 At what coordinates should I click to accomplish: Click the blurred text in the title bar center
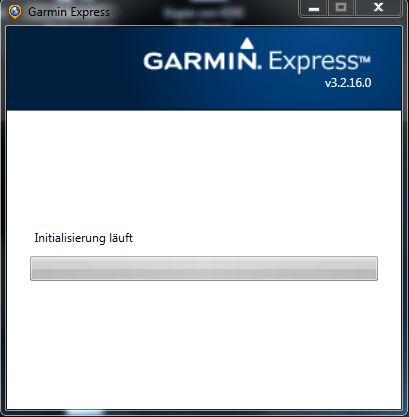point(203,13)
